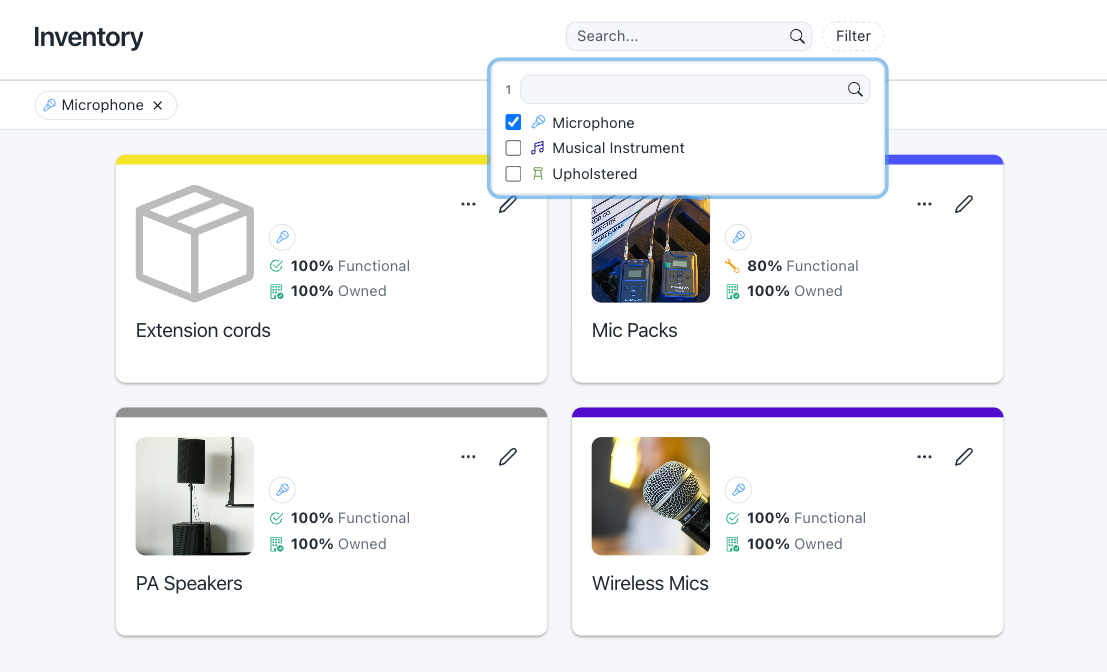Screen dimensions: 1107x672
Task: Focus the top Search field
Action: 688,36
